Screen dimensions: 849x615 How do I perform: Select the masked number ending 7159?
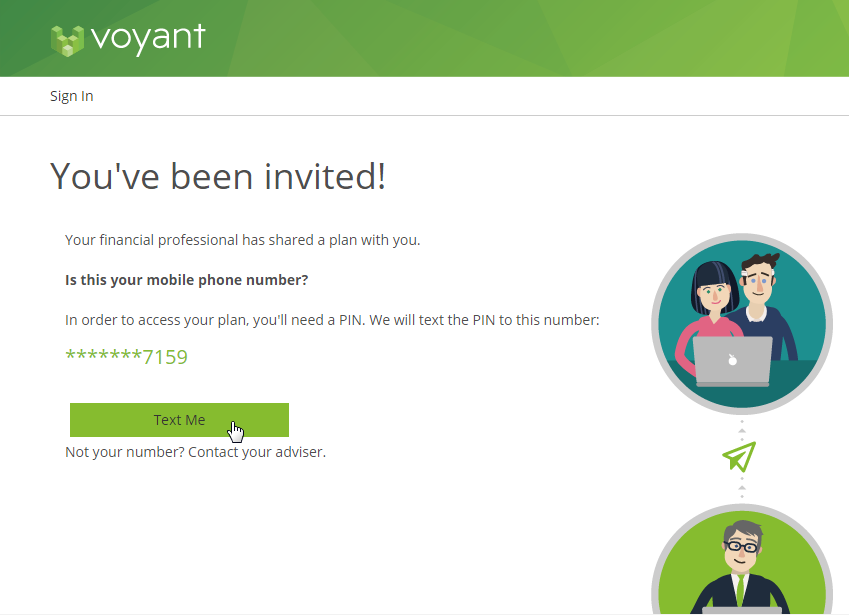(126, 357)
